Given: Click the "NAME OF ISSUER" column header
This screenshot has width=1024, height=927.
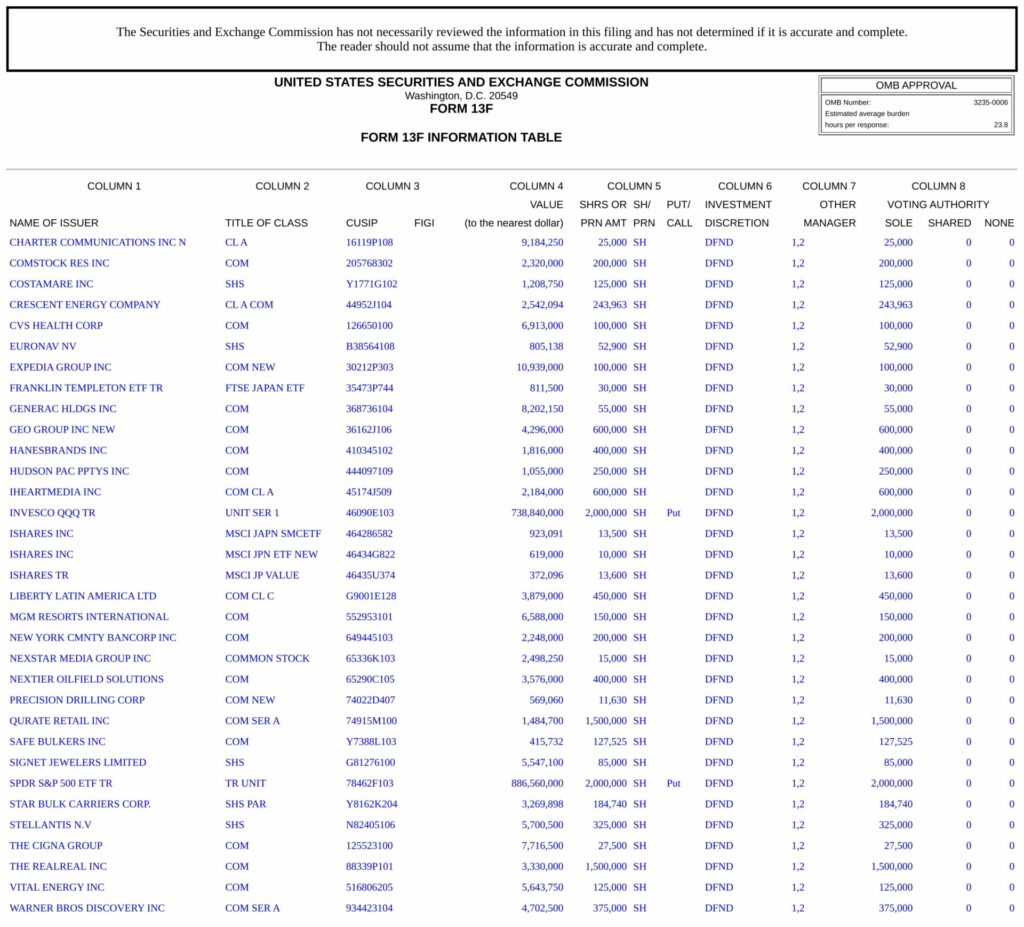Looking at the screenshot, I should [54, 223].
